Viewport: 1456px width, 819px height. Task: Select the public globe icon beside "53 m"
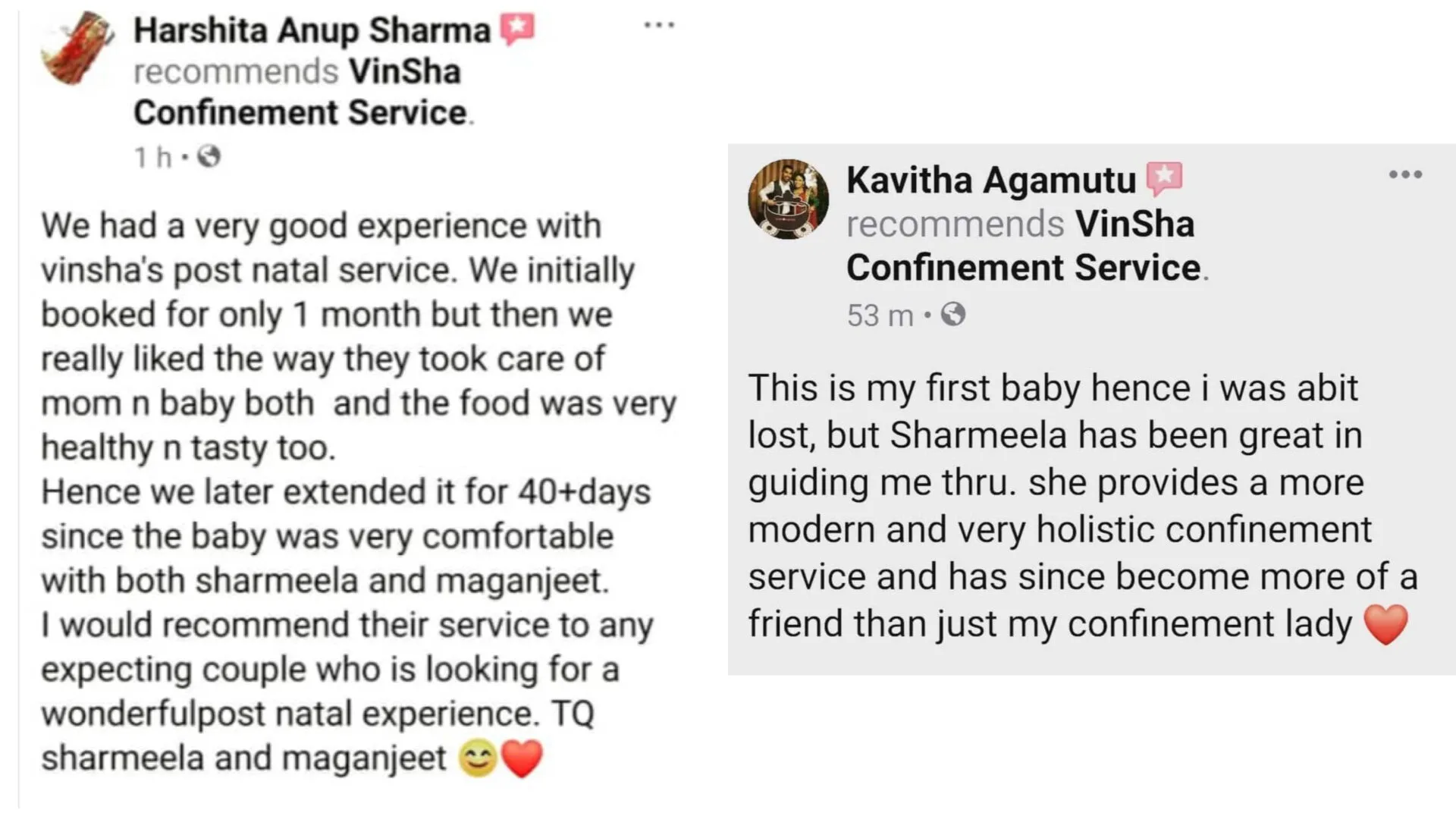pos(953,315)
